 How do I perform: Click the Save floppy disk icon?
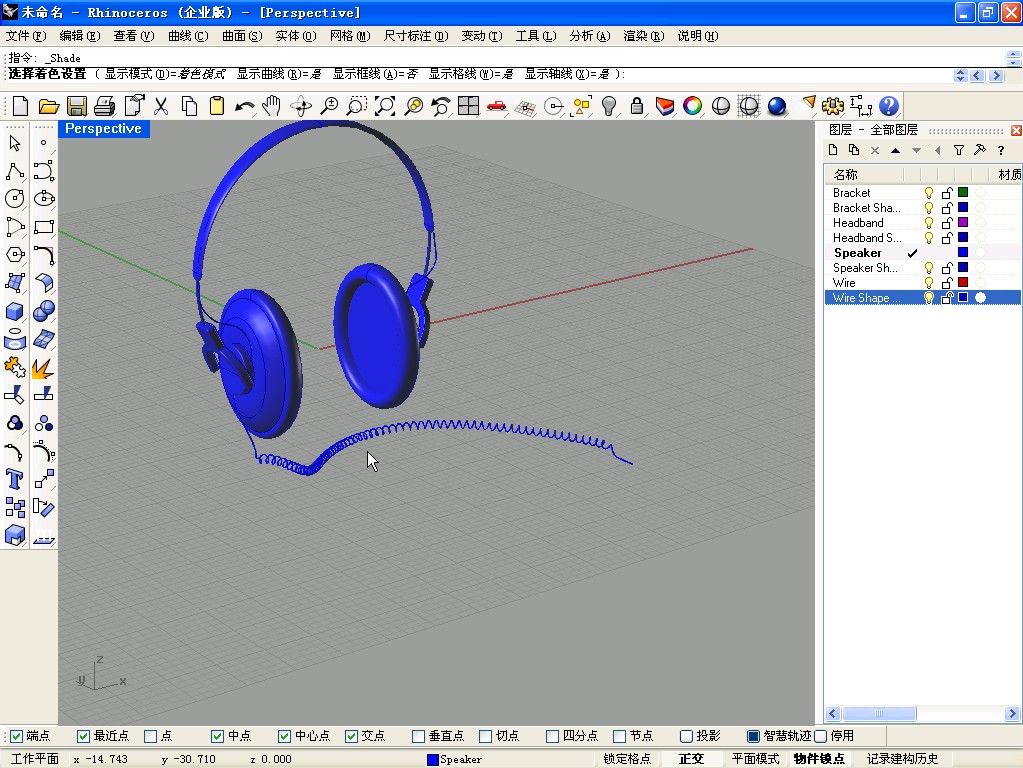click(77, 106)
